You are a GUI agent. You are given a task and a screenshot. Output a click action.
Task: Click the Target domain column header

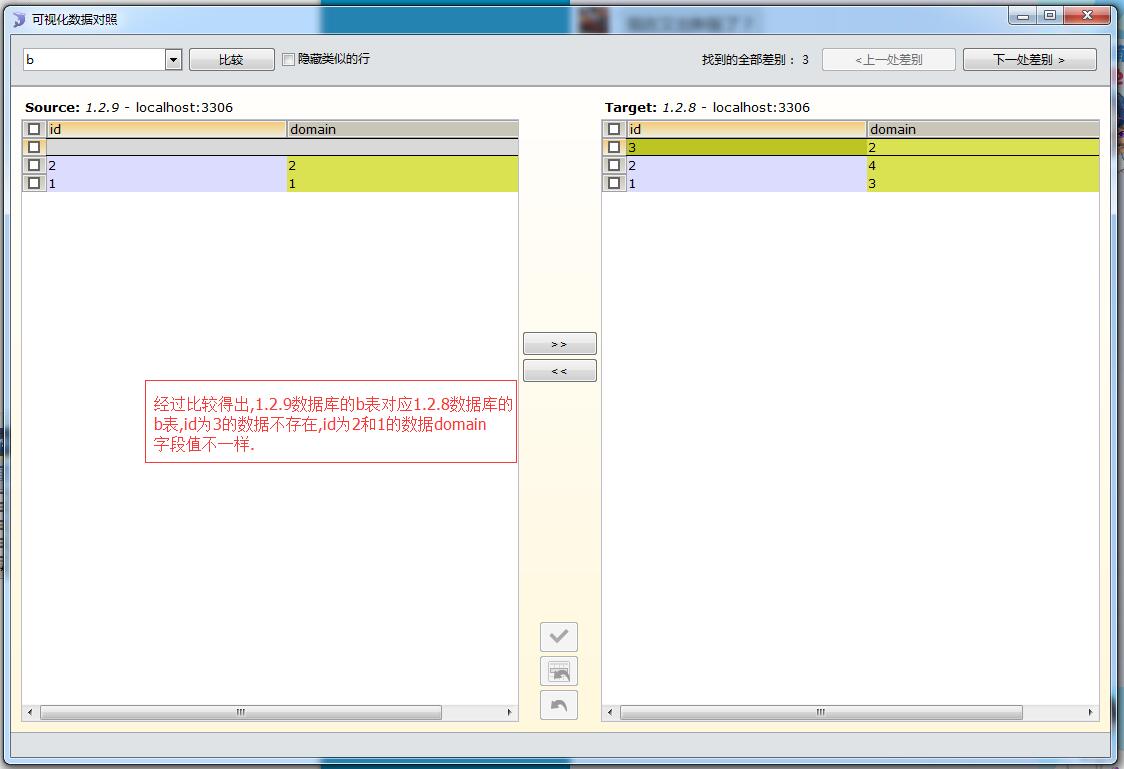(x=982, y=129)
